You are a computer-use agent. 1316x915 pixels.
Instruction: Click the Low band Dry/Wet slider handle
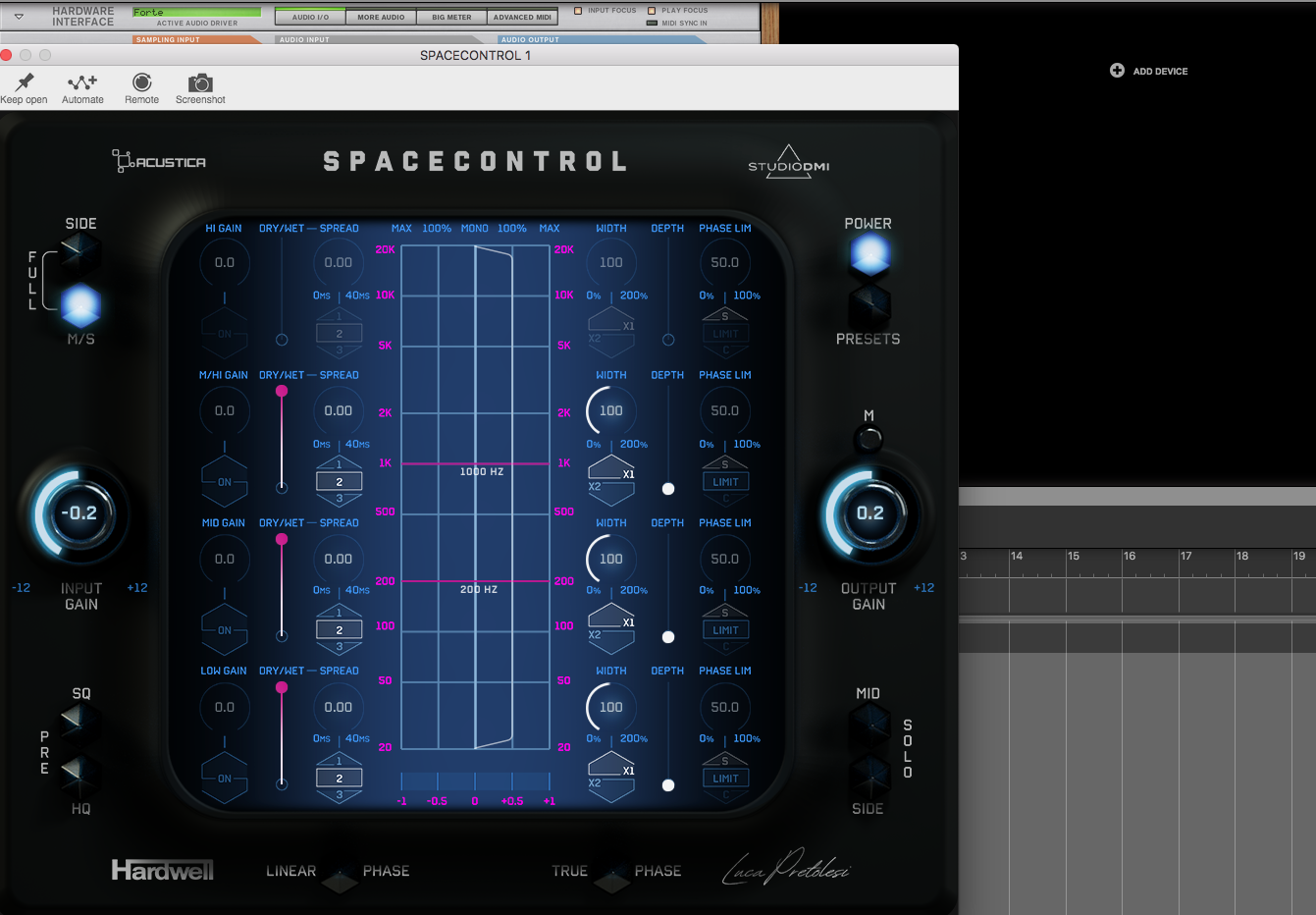(x=282, y=687)
